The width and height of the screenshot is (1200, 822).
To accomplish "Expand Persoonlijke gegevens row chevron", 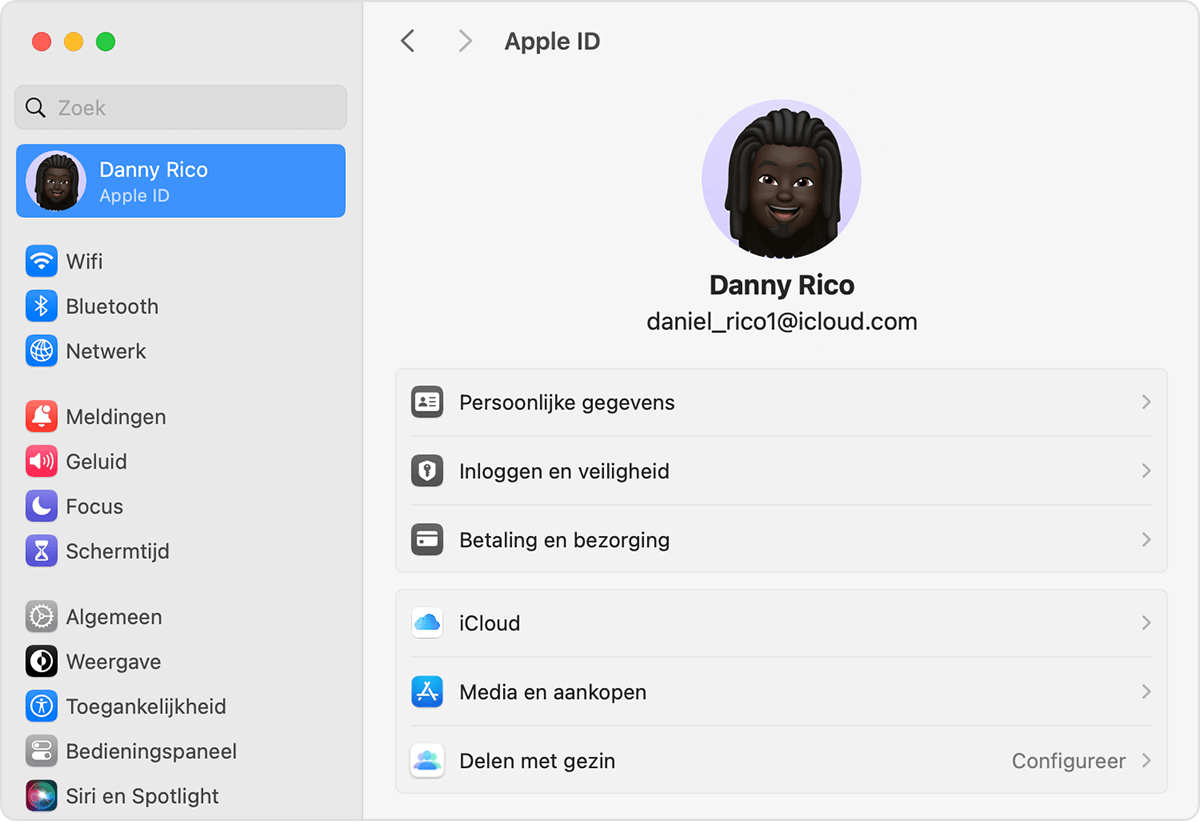I will (1146, 402).
